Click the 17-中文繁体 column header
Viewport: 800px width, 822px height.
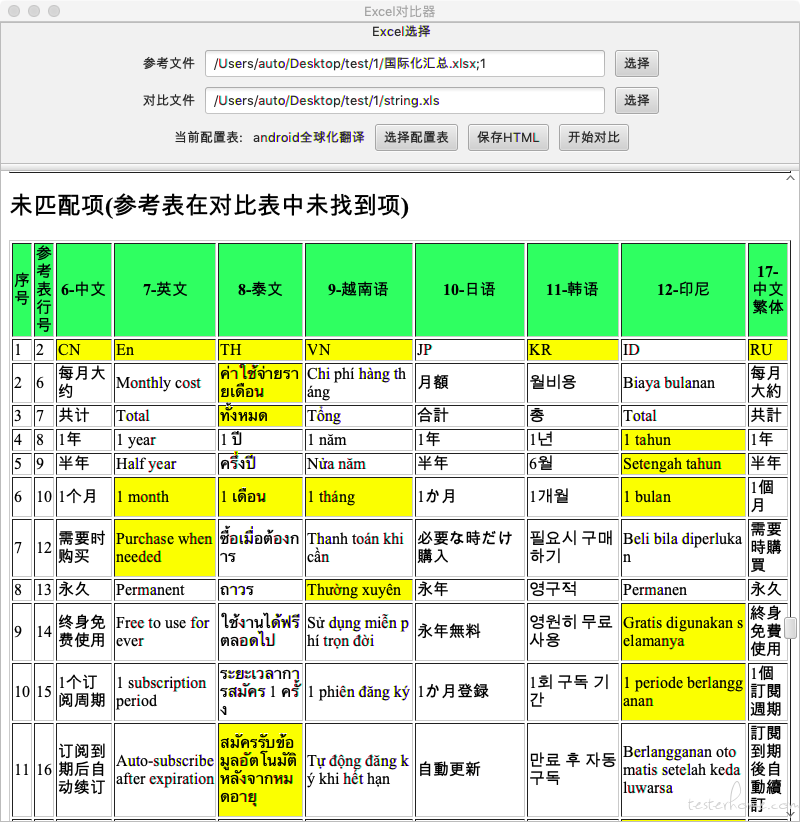767,289
